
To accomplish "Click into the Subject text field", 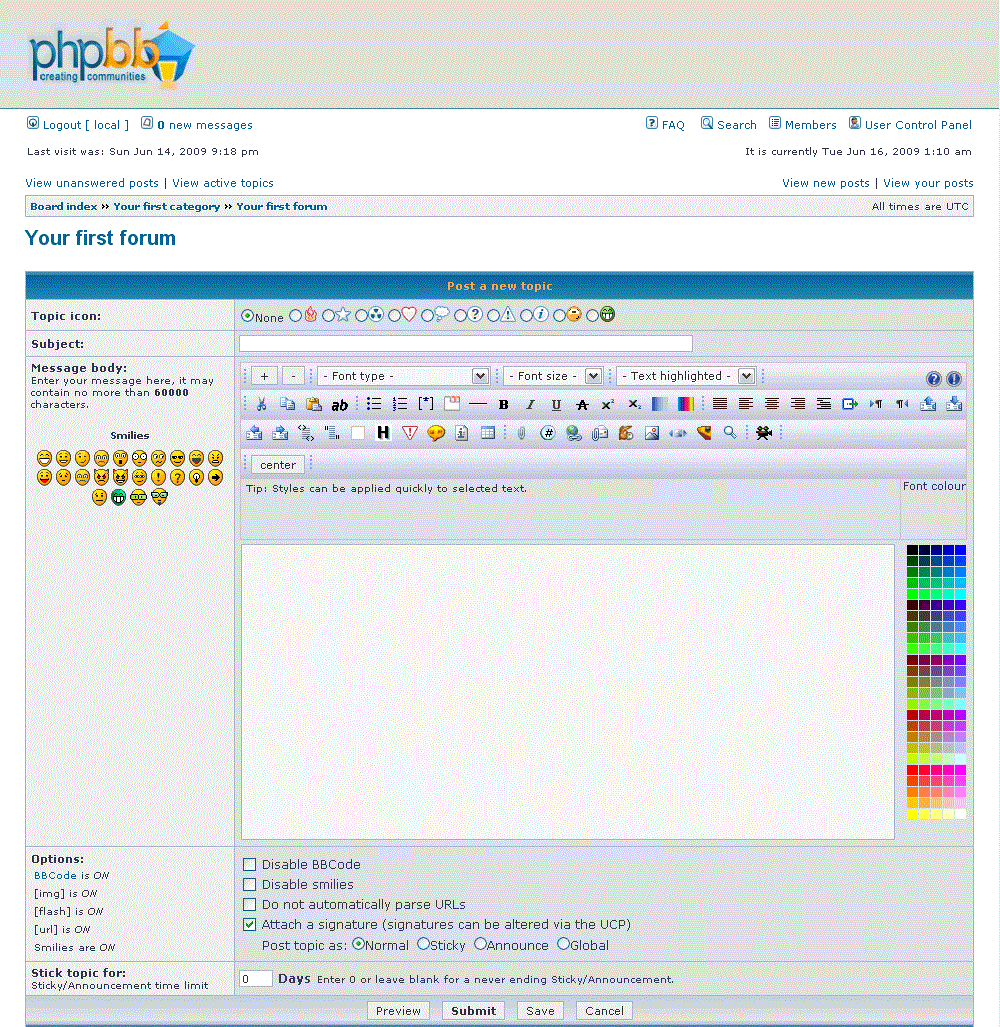I will pyautogui.click(x=465, y=344).
